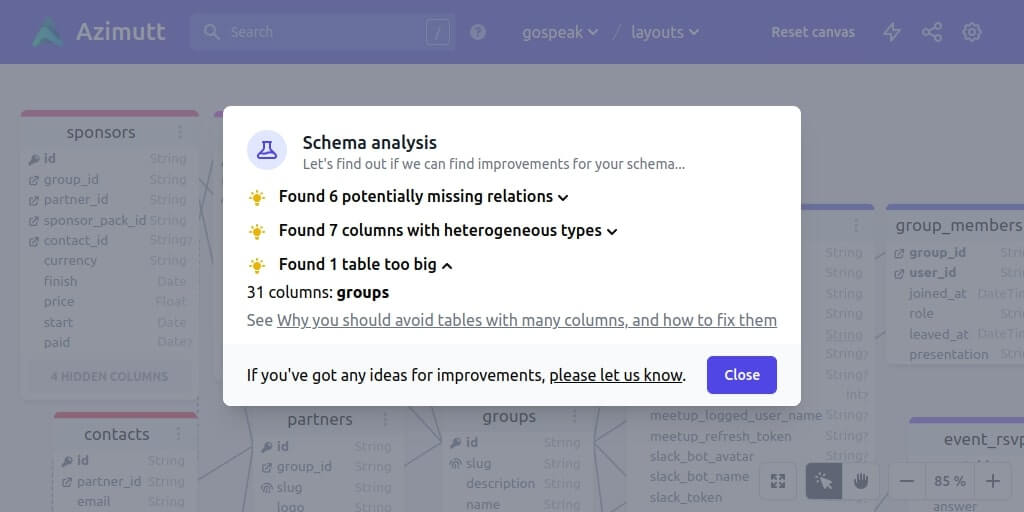
Task: Close the Schema analysis dialog
Action: point(741,375)
